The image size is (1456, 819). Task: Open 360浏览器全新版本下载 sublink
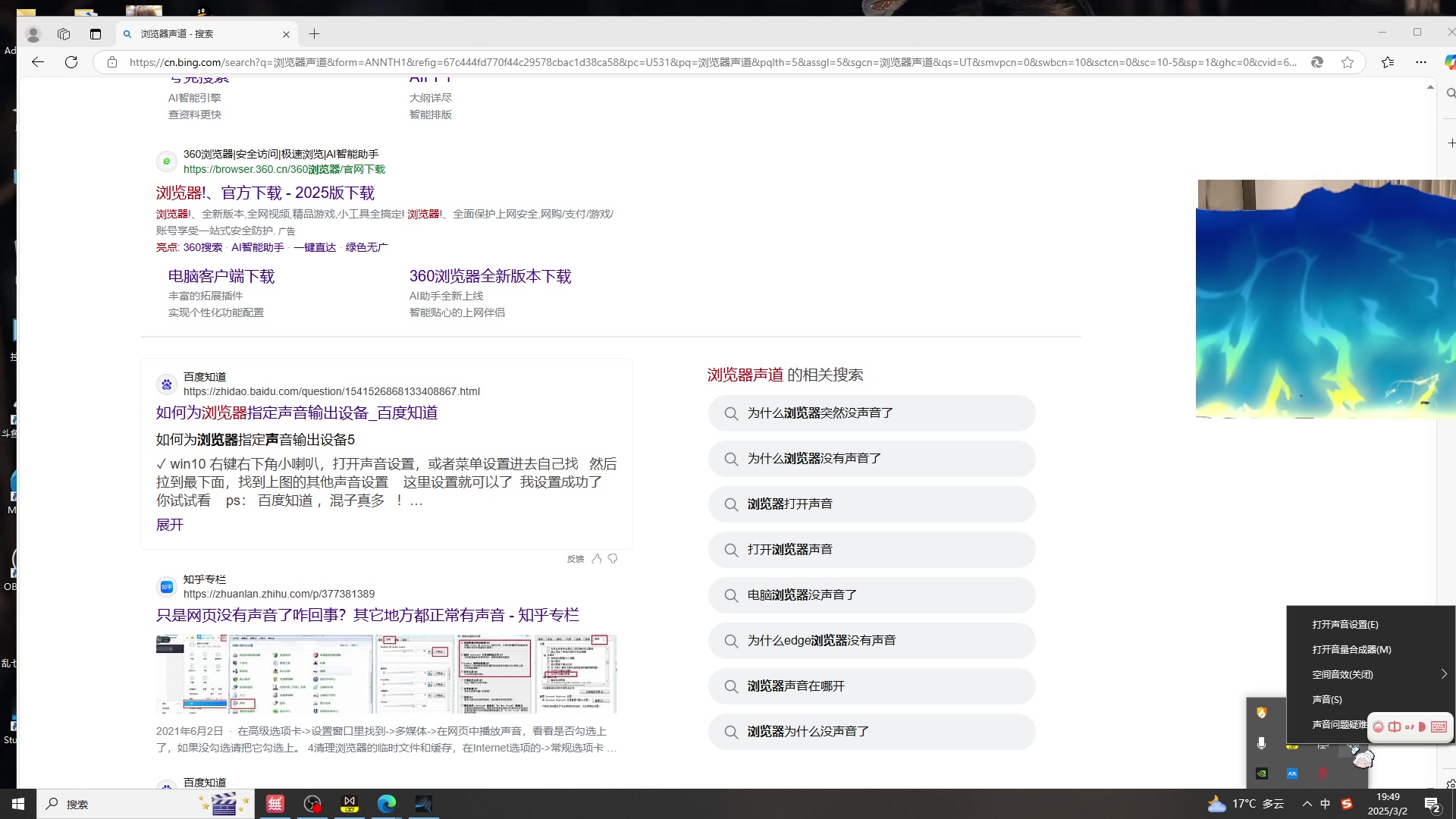coord(490,276)
